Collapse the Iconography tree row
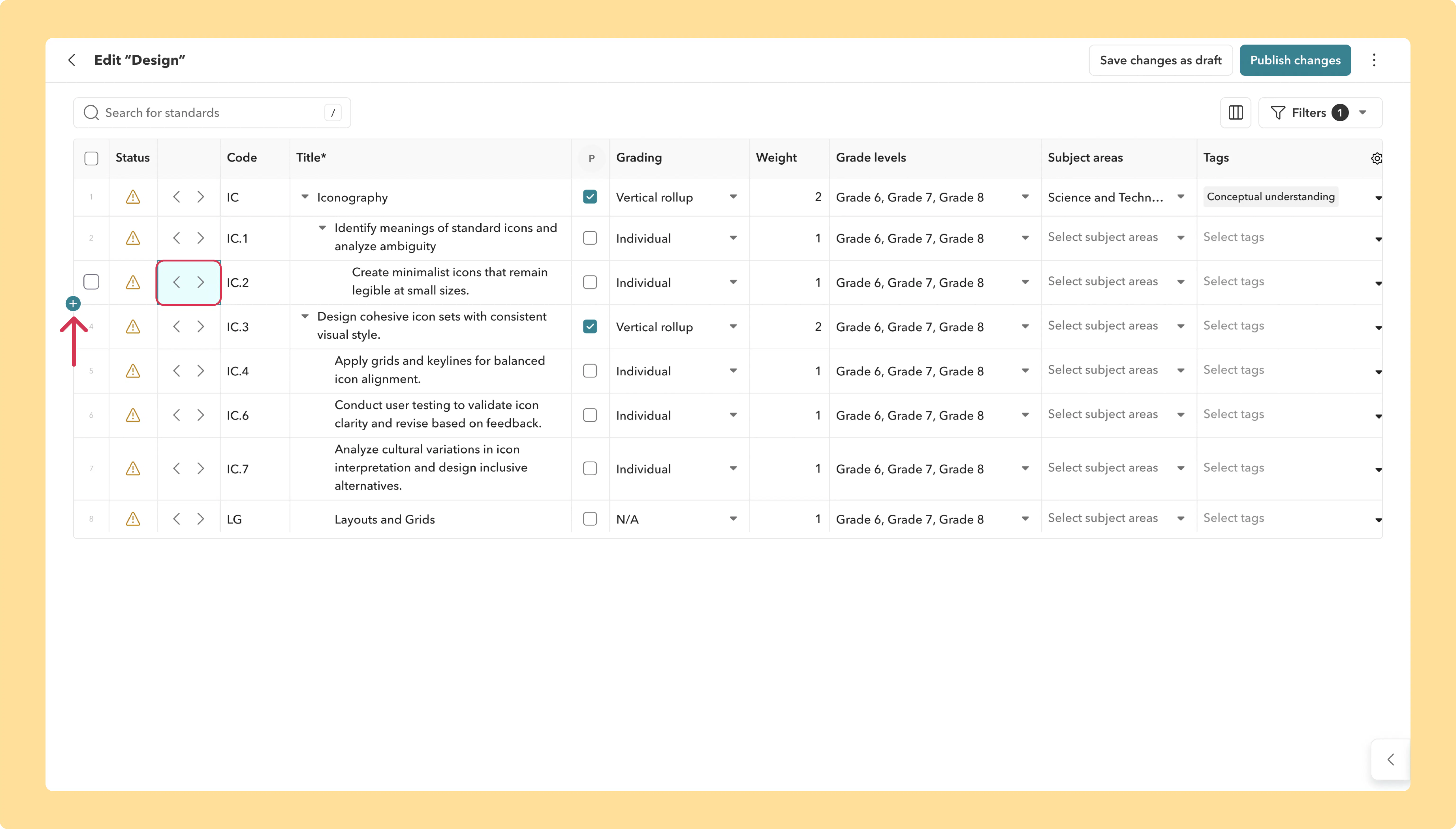 (x=305, y=197)
